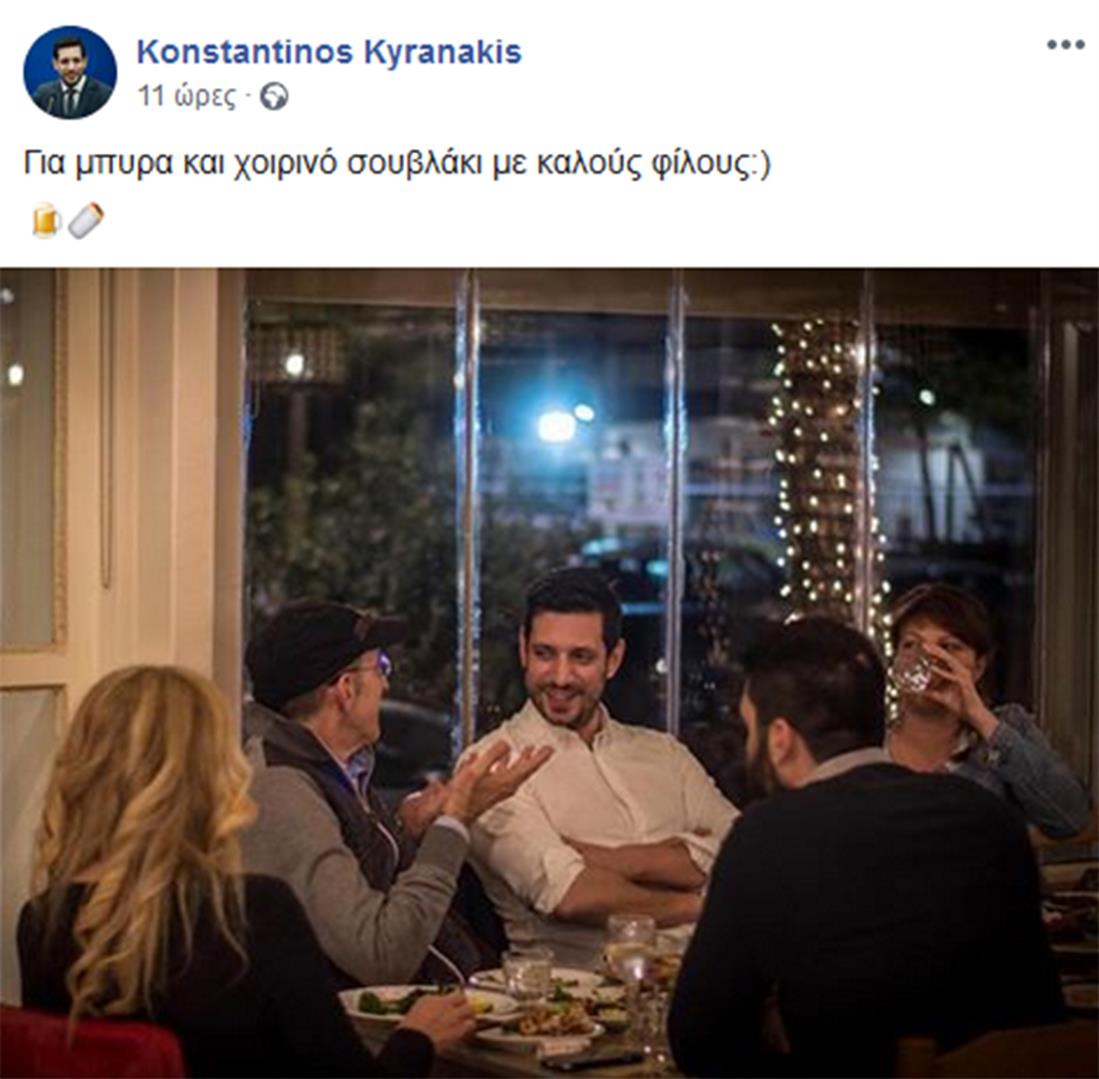This screenshot has height=1079, width=1099.
Task: Click the beer mug emoji
Action: [46, 220]
